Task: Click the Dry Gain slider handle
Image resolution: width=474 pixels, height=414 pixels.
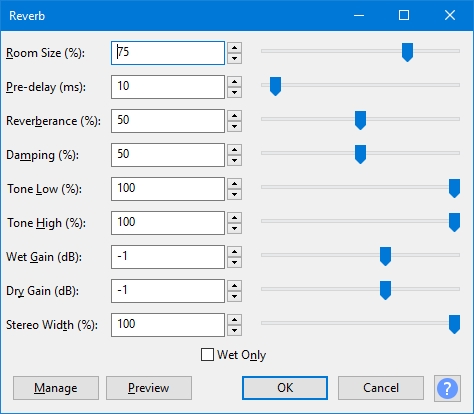Action: click(x=385, y=290)
